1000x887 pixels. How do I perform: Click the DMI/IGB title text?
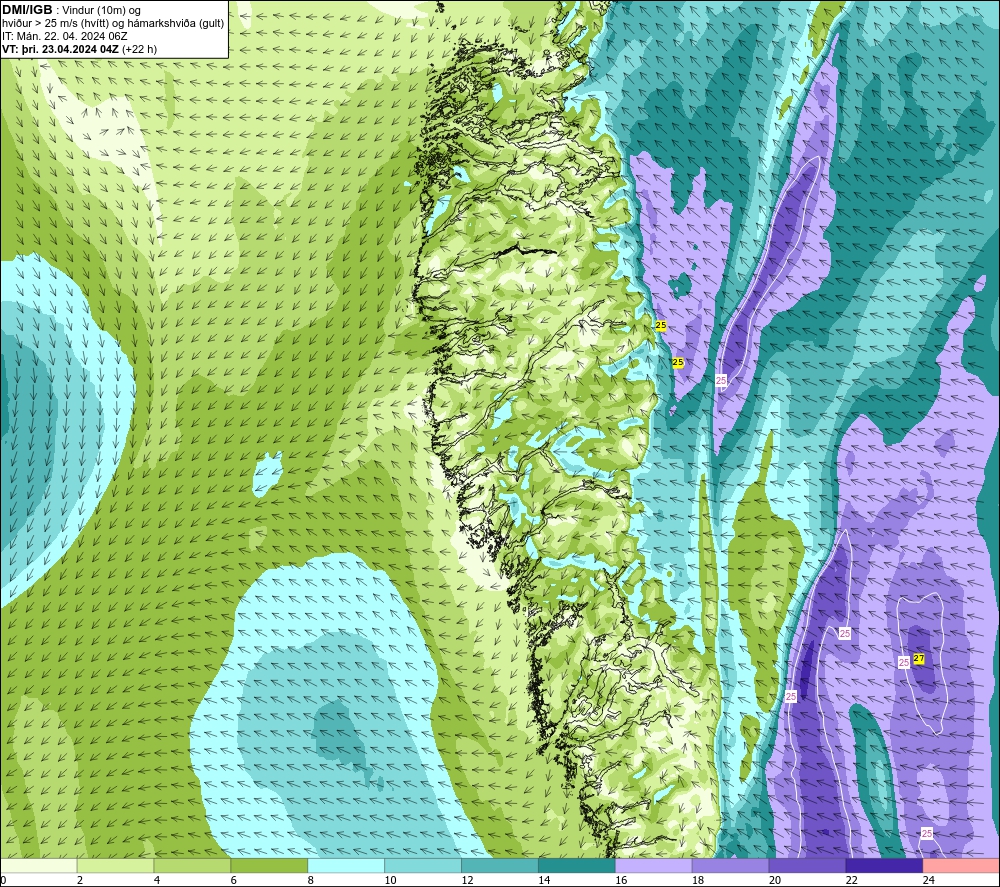(27, 10)
